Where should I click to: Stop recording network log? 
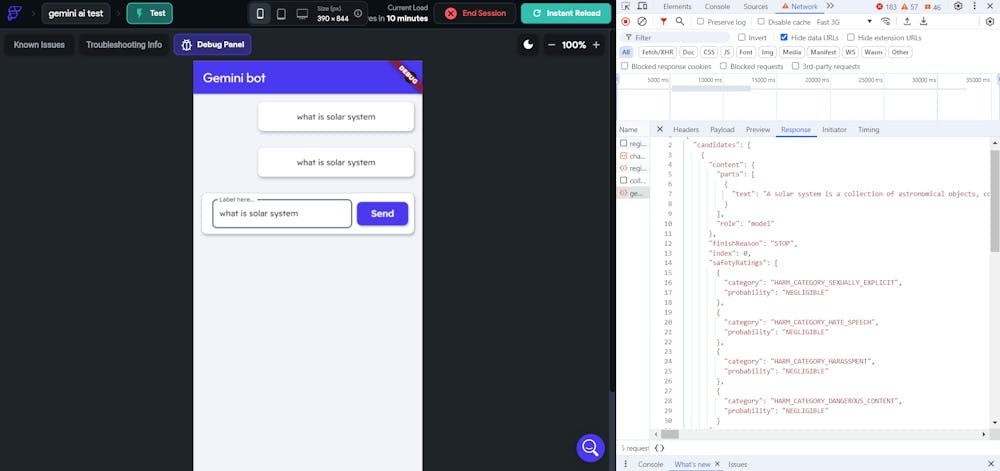coord(626,22)
